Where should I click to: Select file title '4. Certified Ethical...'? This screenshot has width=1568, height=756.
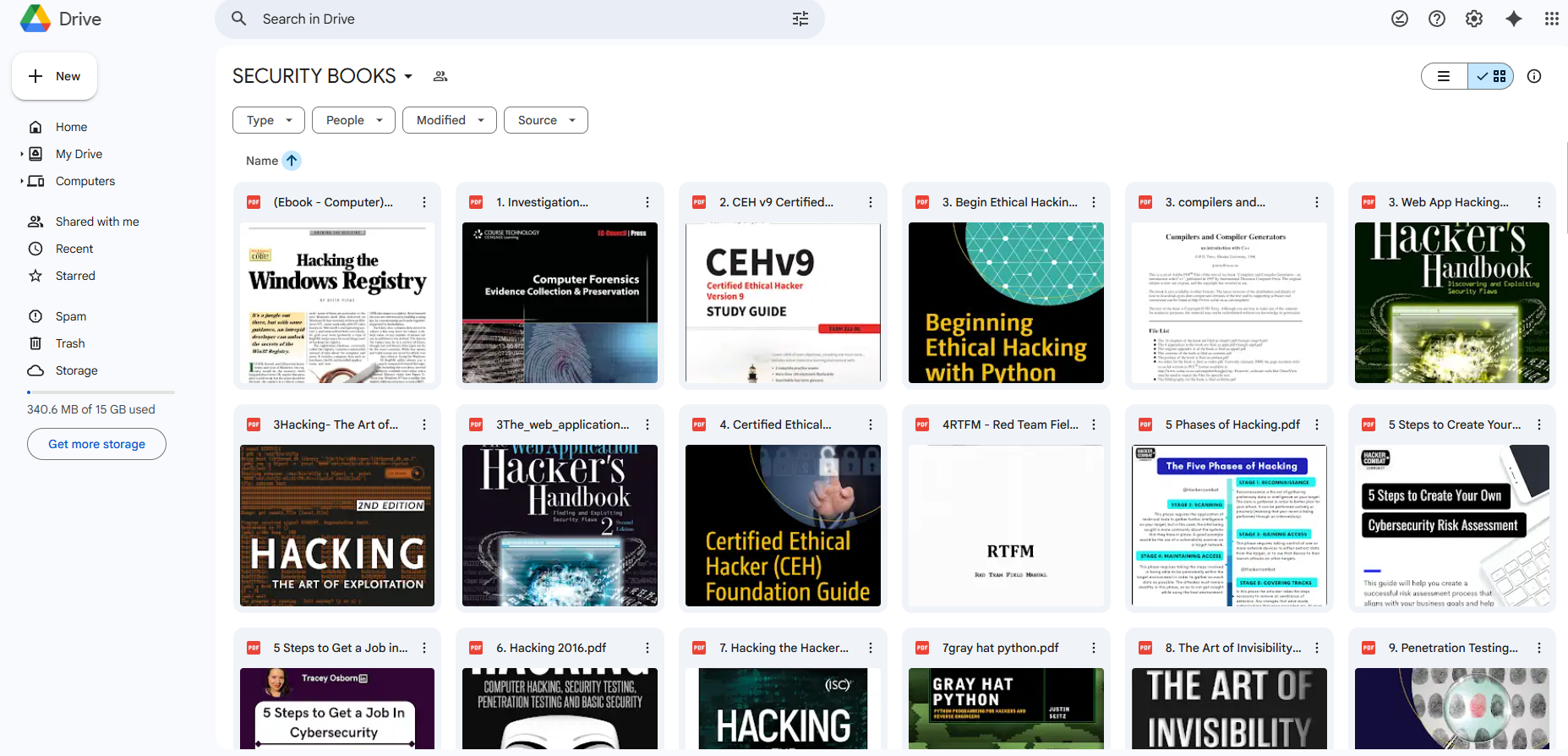pyautogui.click(x=775, y=425)
